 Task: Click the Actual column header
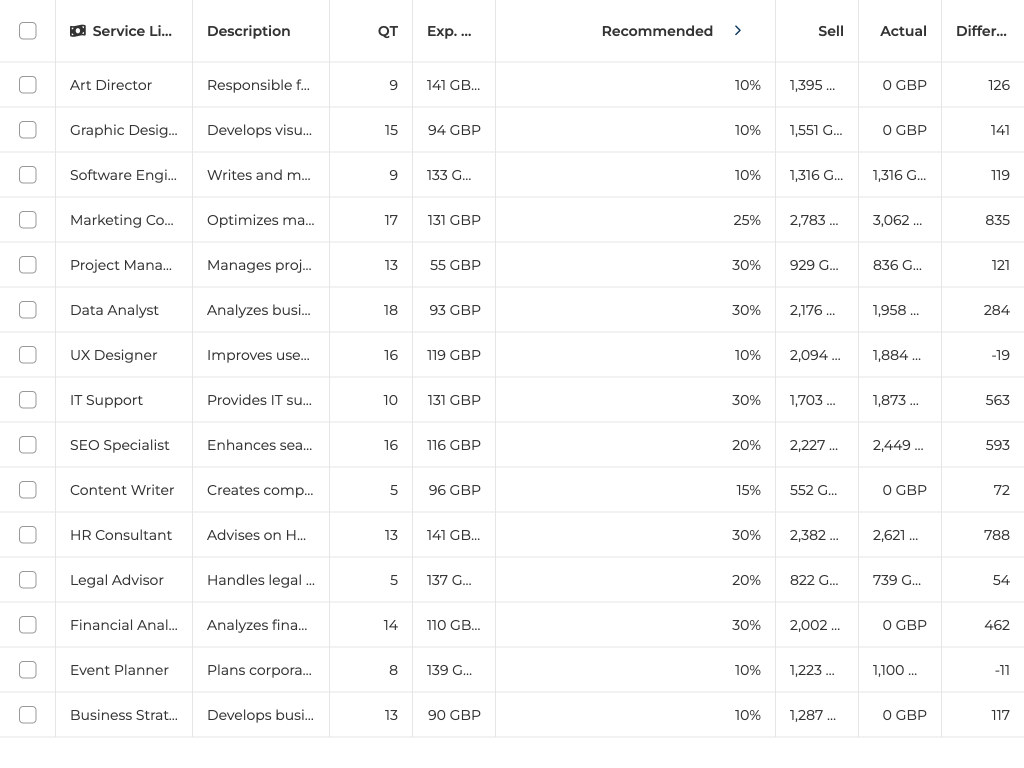pos(903,31)
